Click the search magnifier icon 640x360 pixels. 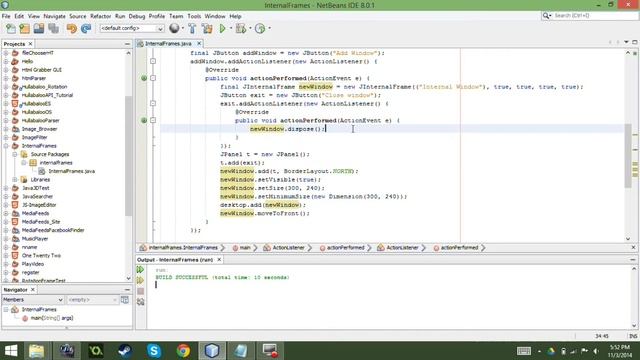[x=546, y=16]
